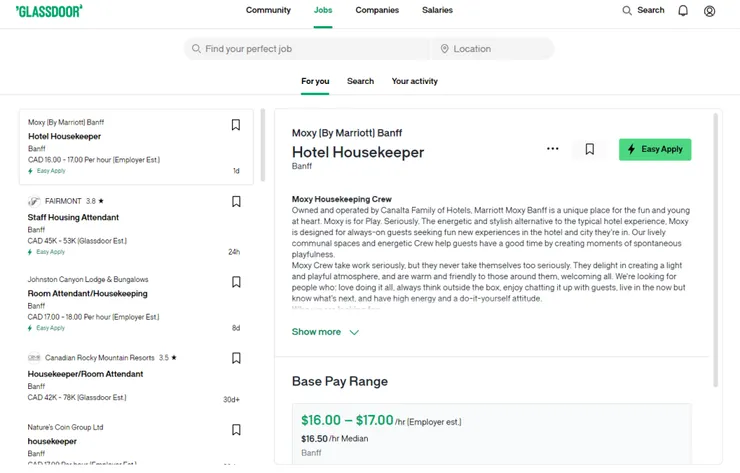Click the location pin icon
The height and width of the screenshot is (473, 740).
[x=444, y=49]
